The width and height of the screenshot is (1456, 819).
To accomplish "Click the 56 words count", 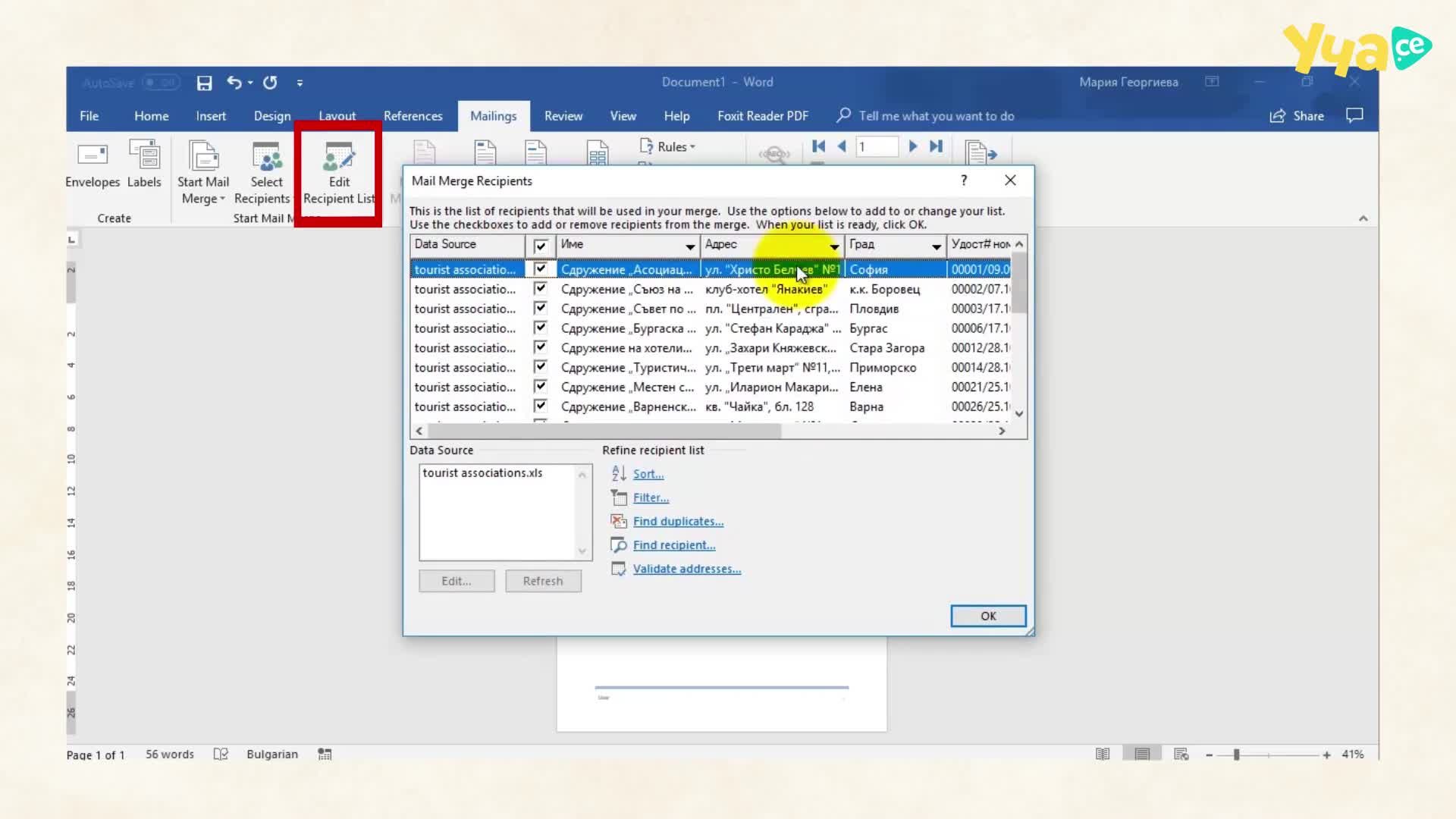I will point(170,754).
